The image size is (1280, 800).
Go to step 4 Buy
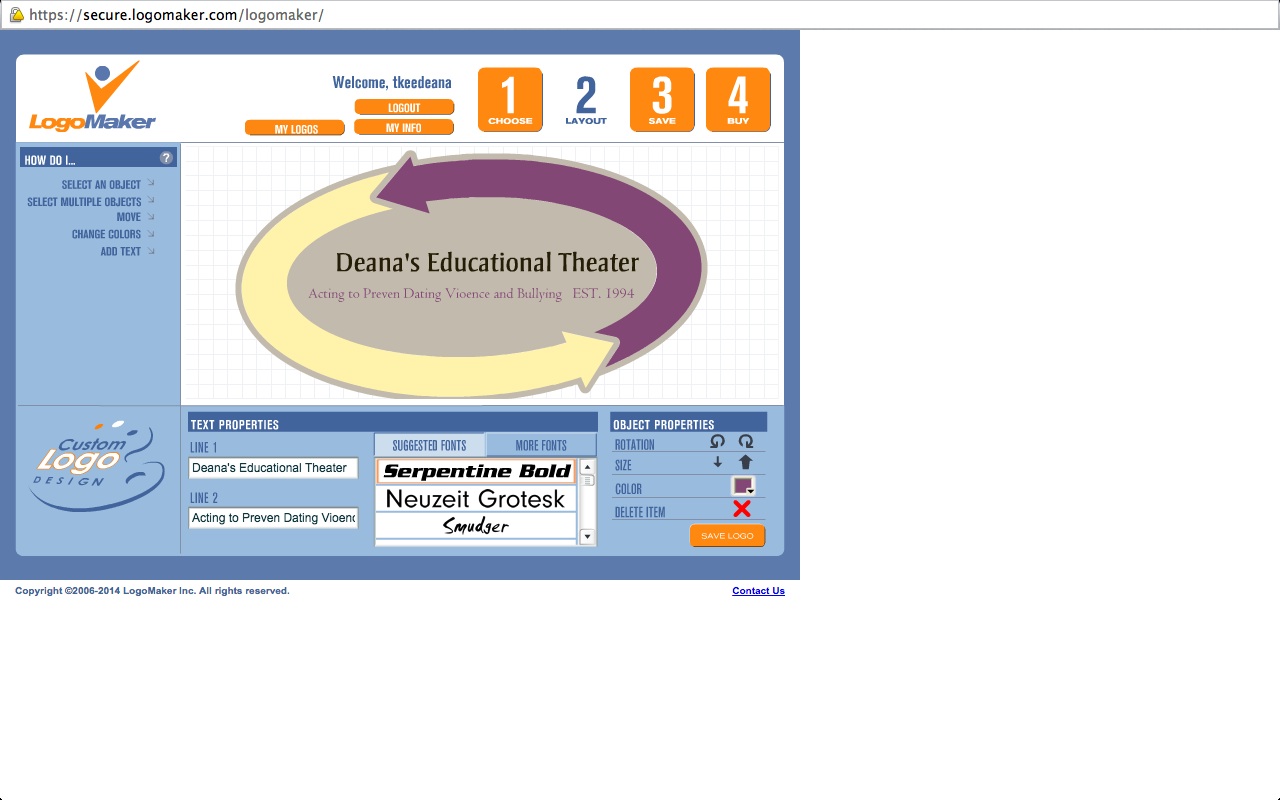pyautogui.click(x=738, y=100)
